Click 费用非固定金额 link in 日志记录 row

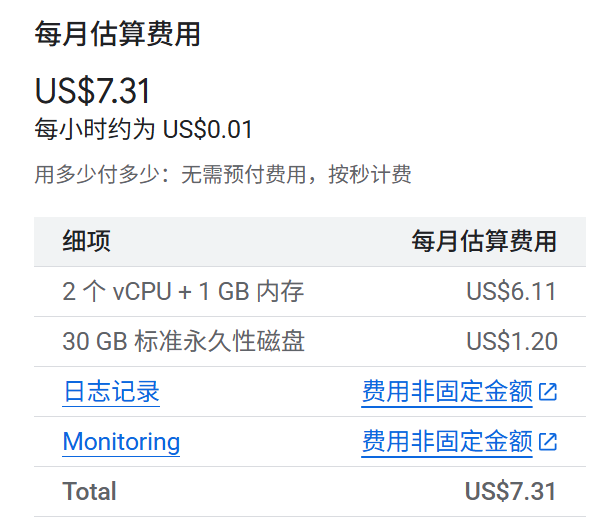(x=447, y=392)
